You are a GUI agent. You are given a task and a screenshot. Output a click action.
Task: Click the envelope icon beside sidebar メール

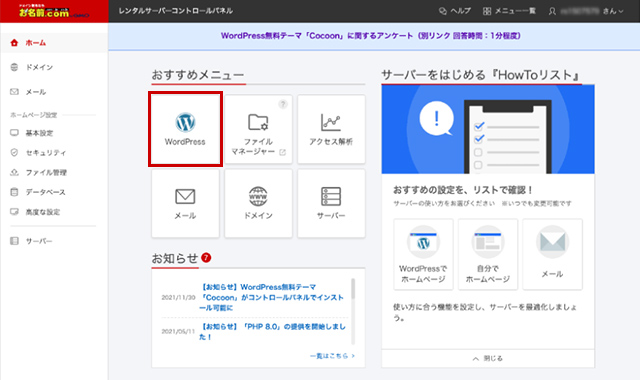(14, 92)
